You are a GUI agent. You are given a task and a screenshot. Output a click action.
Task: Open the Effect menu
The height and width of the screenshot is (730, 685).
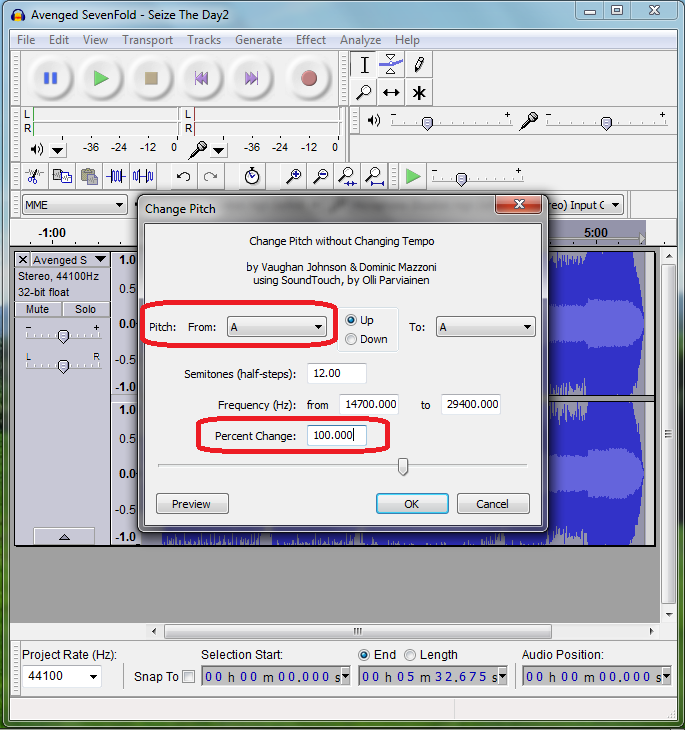click(x=311, y=40)
